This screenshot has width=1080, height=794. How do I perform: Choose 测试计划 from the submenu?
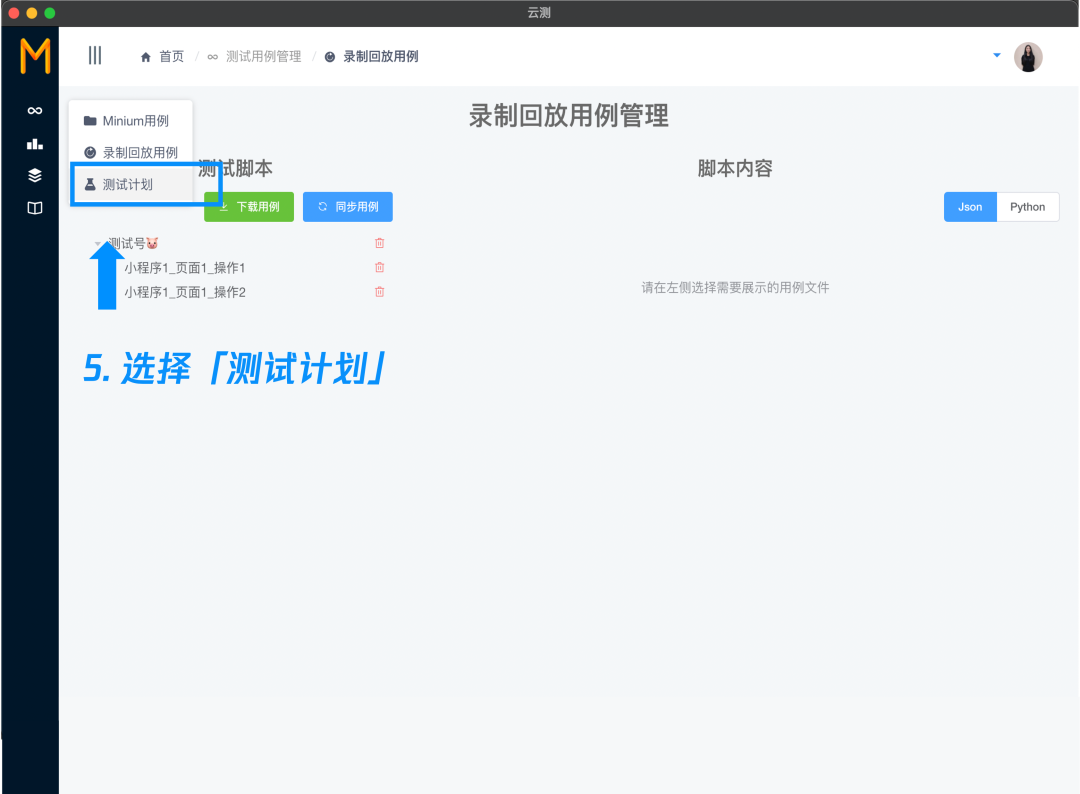[x=131, y=185]
